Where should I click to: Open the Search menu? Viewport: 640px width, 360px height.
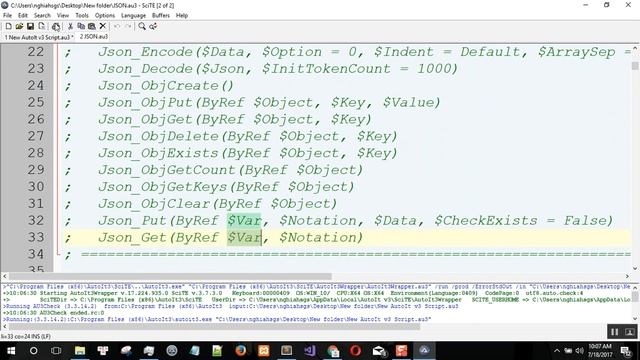point(42,16)
